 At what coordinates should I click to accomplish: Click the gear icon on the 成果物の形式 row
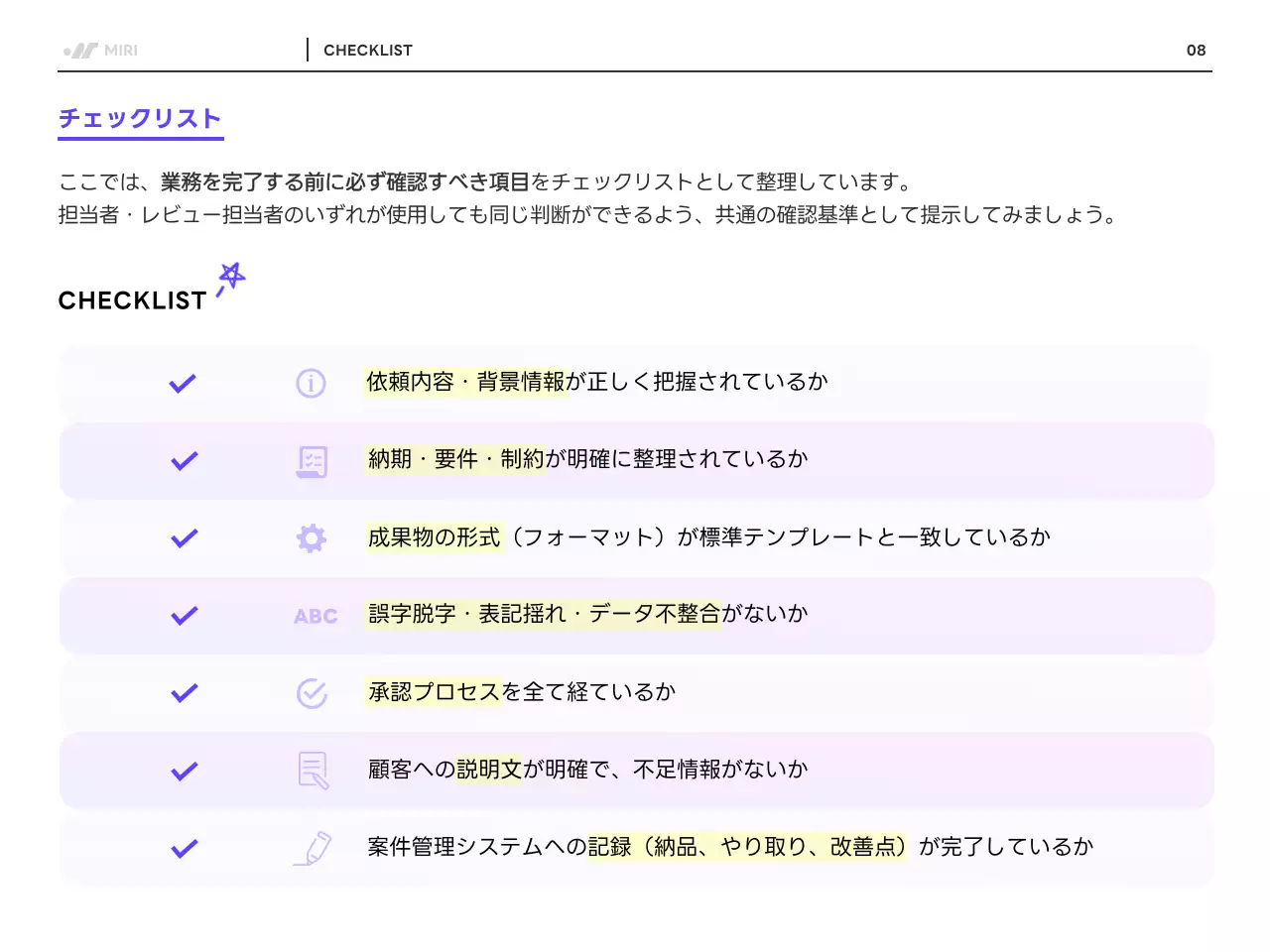[x=311, y=536]
